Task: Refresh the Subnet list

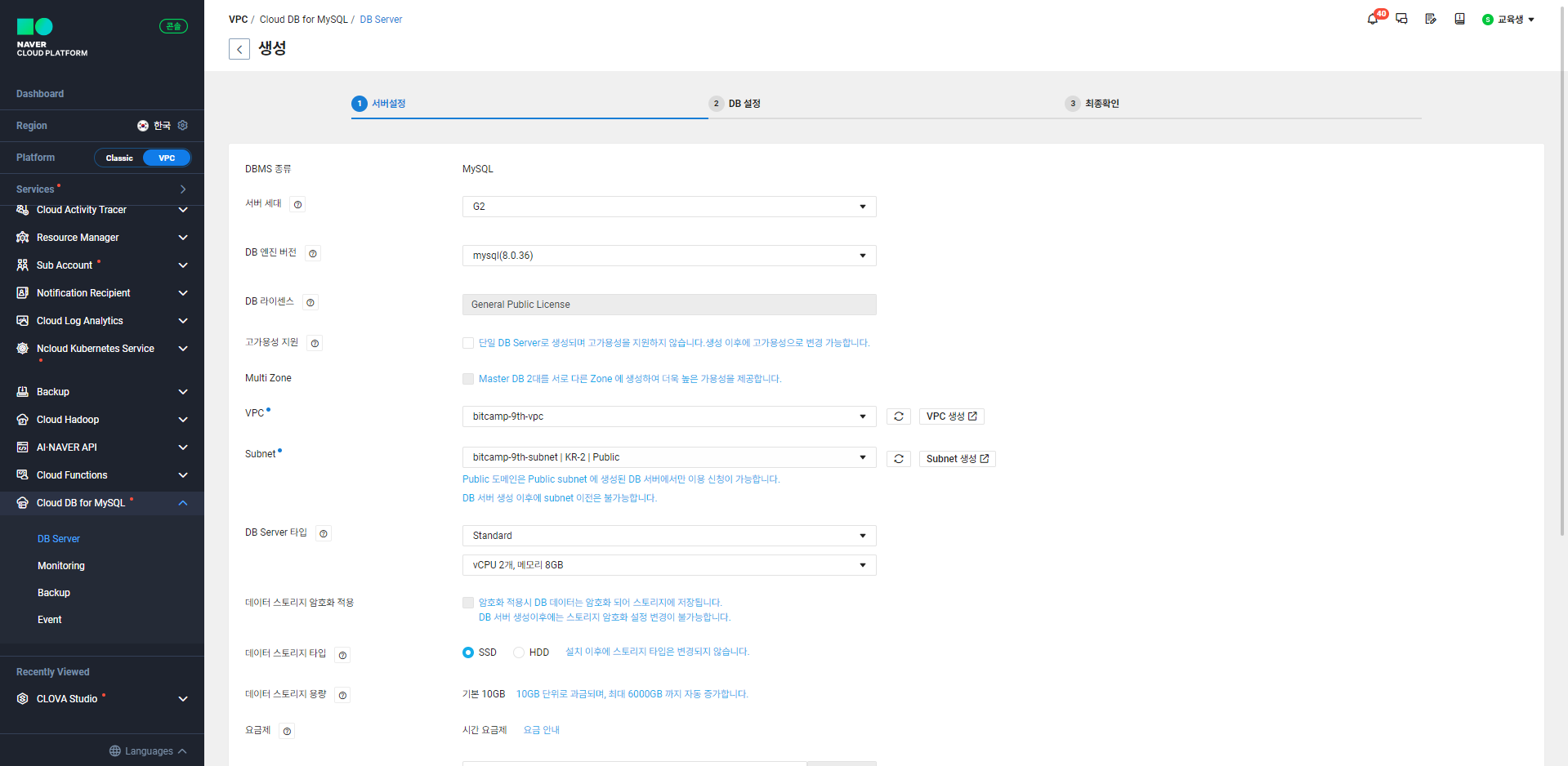Action: tap(899, 459)
